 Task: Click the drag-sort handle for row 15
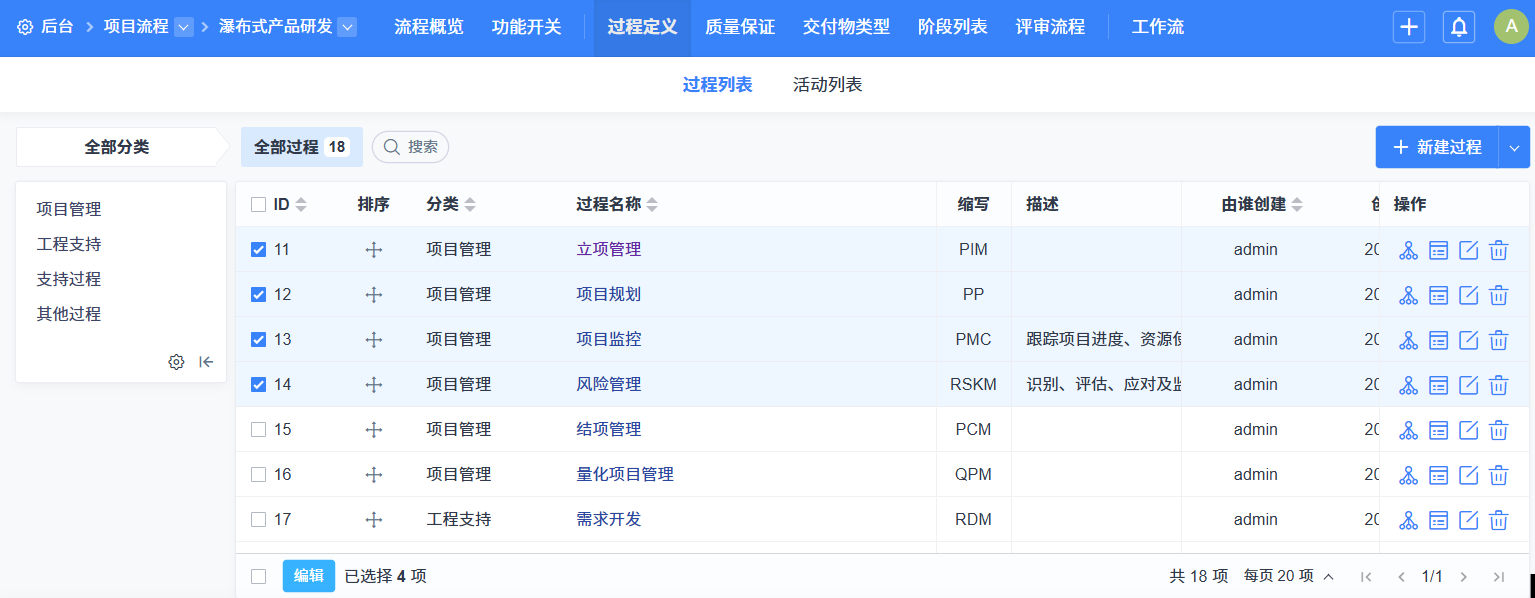[x=374, y=430]
